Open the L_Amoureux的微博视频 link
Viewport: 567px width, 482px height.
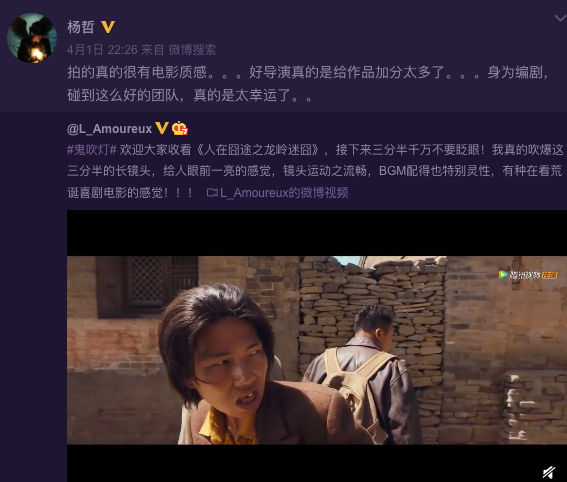(284, 193)
